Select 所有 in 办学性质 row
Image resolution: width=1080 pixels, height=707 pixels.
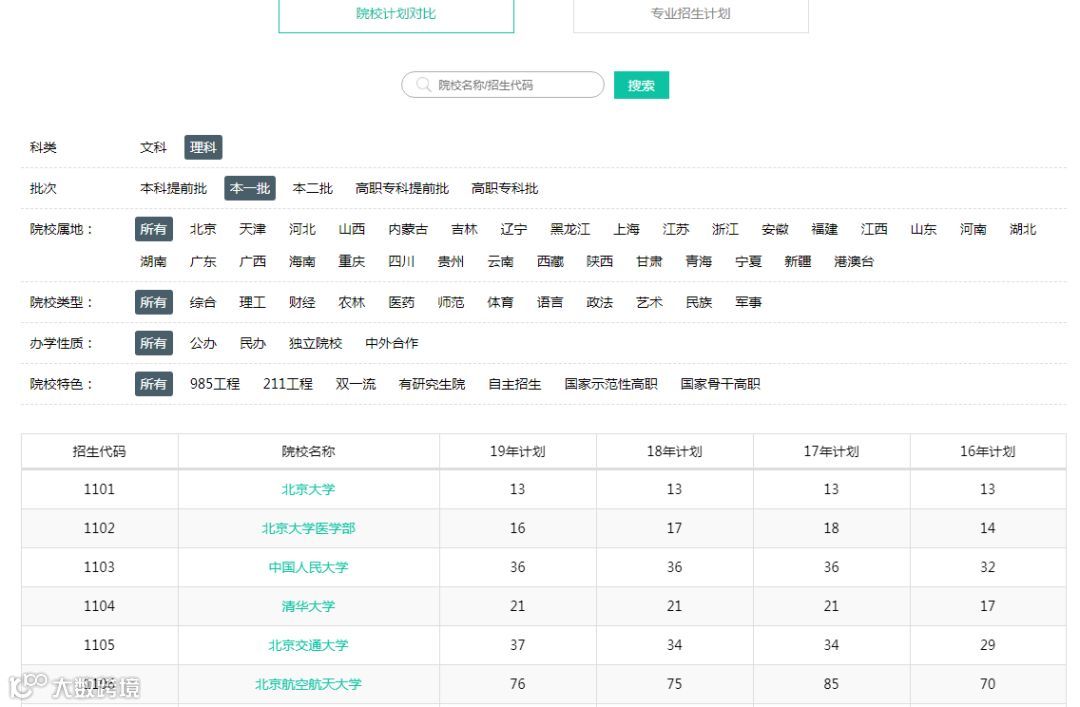[x=154, y=343]
